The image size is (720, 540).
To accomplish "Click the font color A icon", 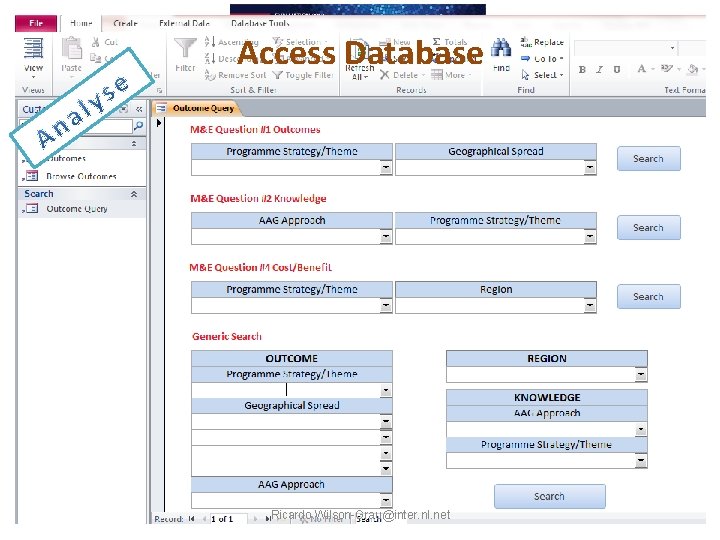I will (641, 69).
